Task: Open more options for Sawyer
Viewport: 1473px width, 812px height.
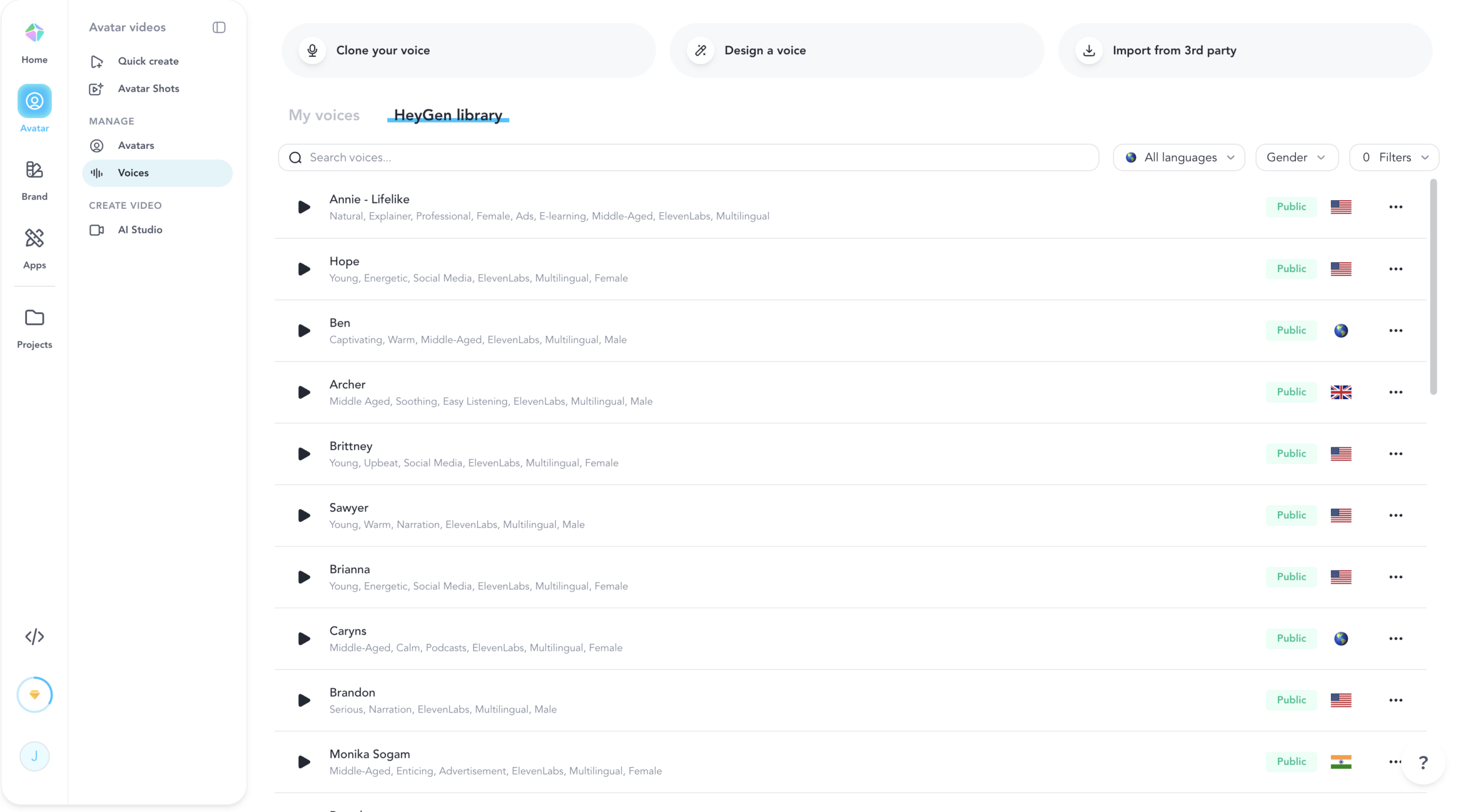Action: tap(1395, 515)
